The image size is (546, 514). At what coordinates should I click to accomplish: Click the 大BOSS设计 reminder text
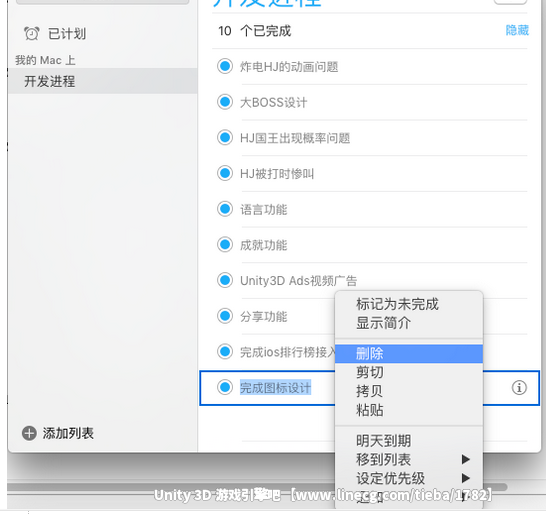[x=273, y=102]
